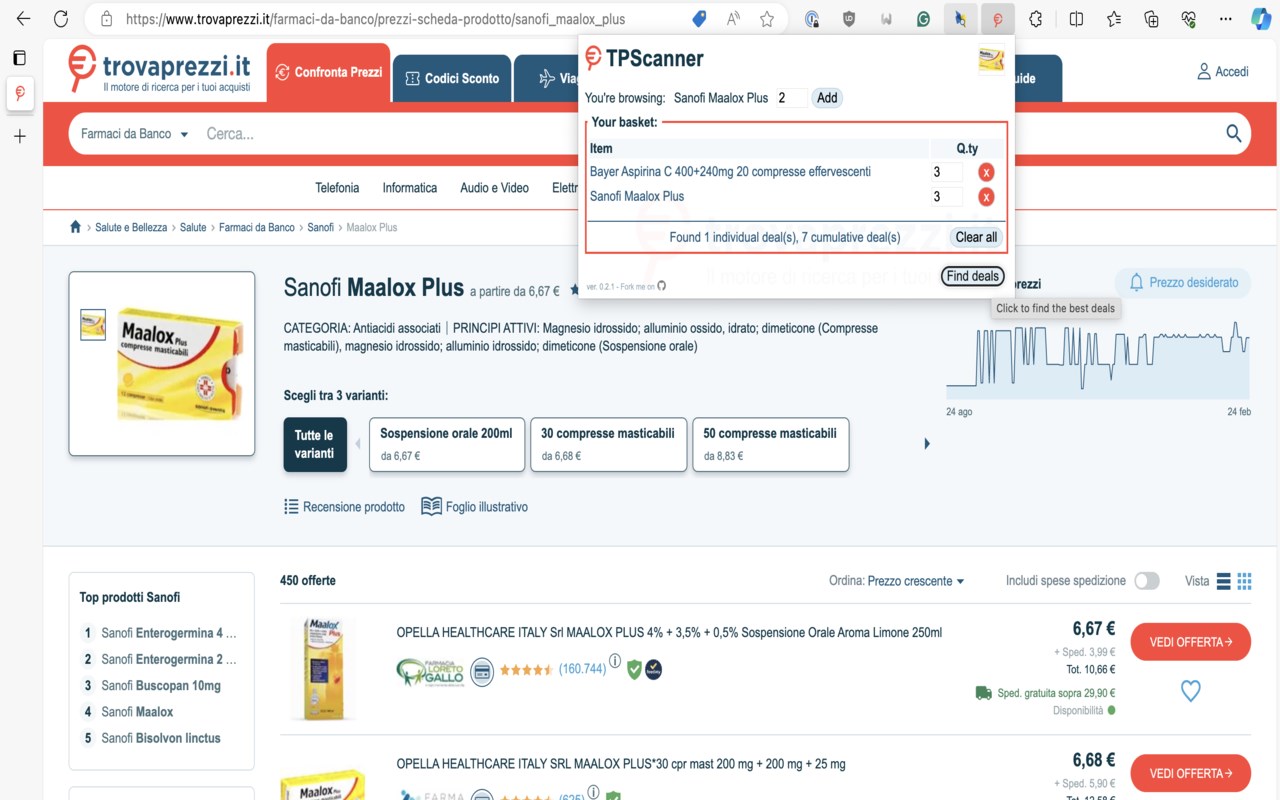
Task: Toggle Includi spese spedizione switch
Action: pos(1147,581)
